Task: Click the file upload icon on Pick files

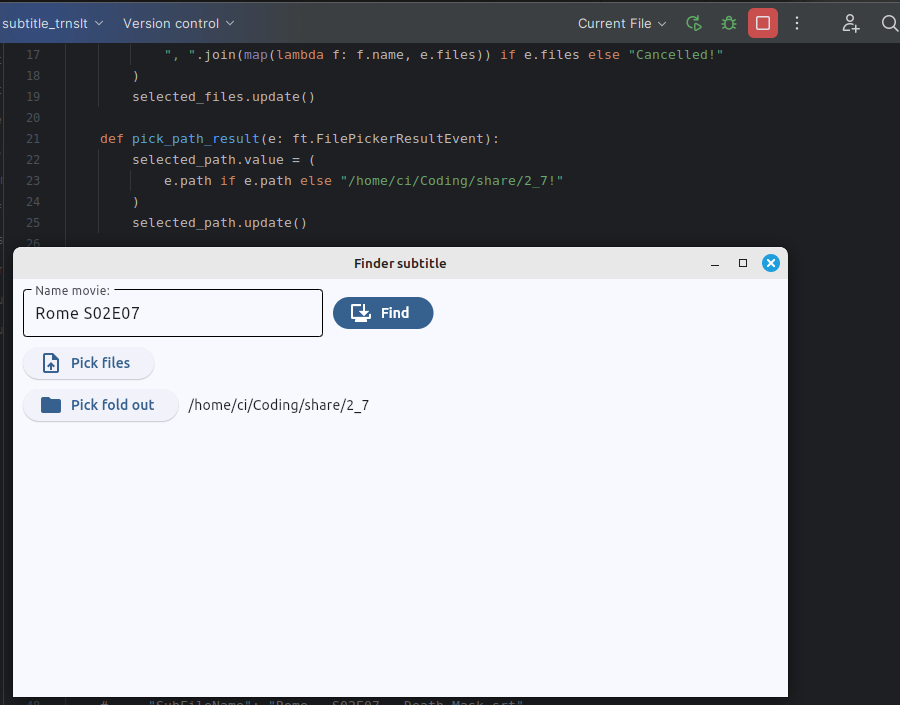Action: 51,363
